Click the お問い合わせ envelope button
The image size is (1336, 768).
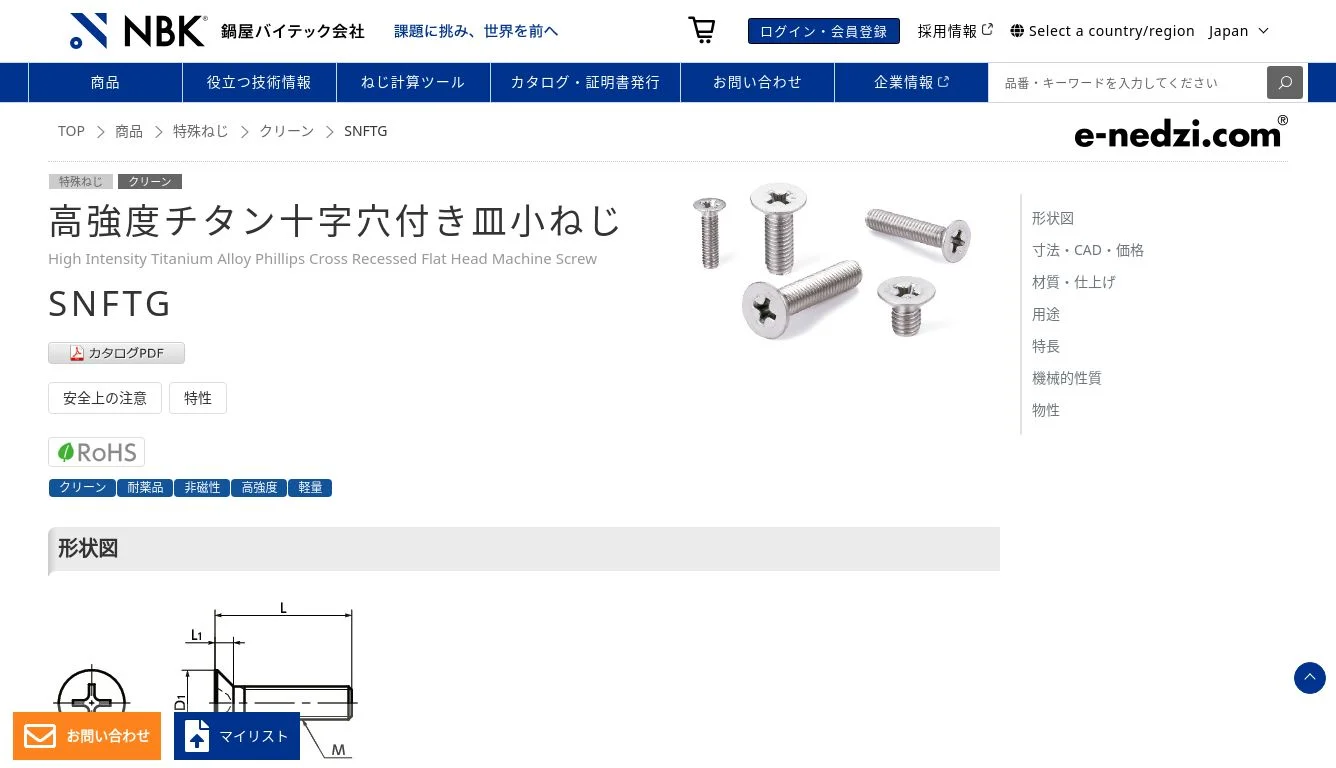(x=87, y=736)
